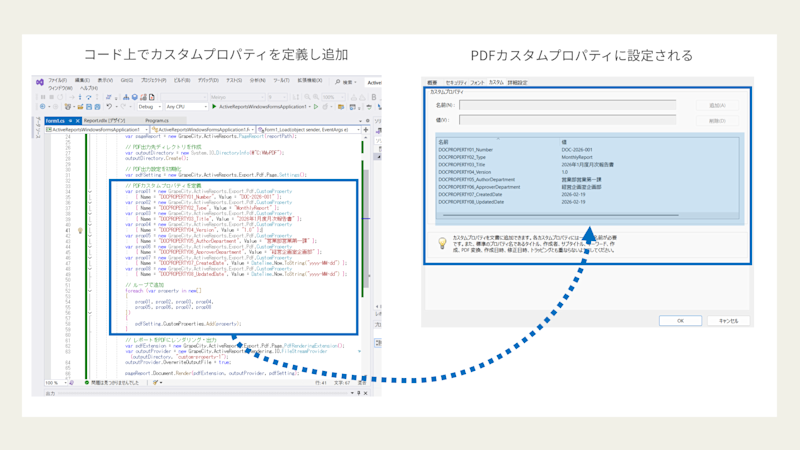Click the 追加(A) button

point(717,105)
